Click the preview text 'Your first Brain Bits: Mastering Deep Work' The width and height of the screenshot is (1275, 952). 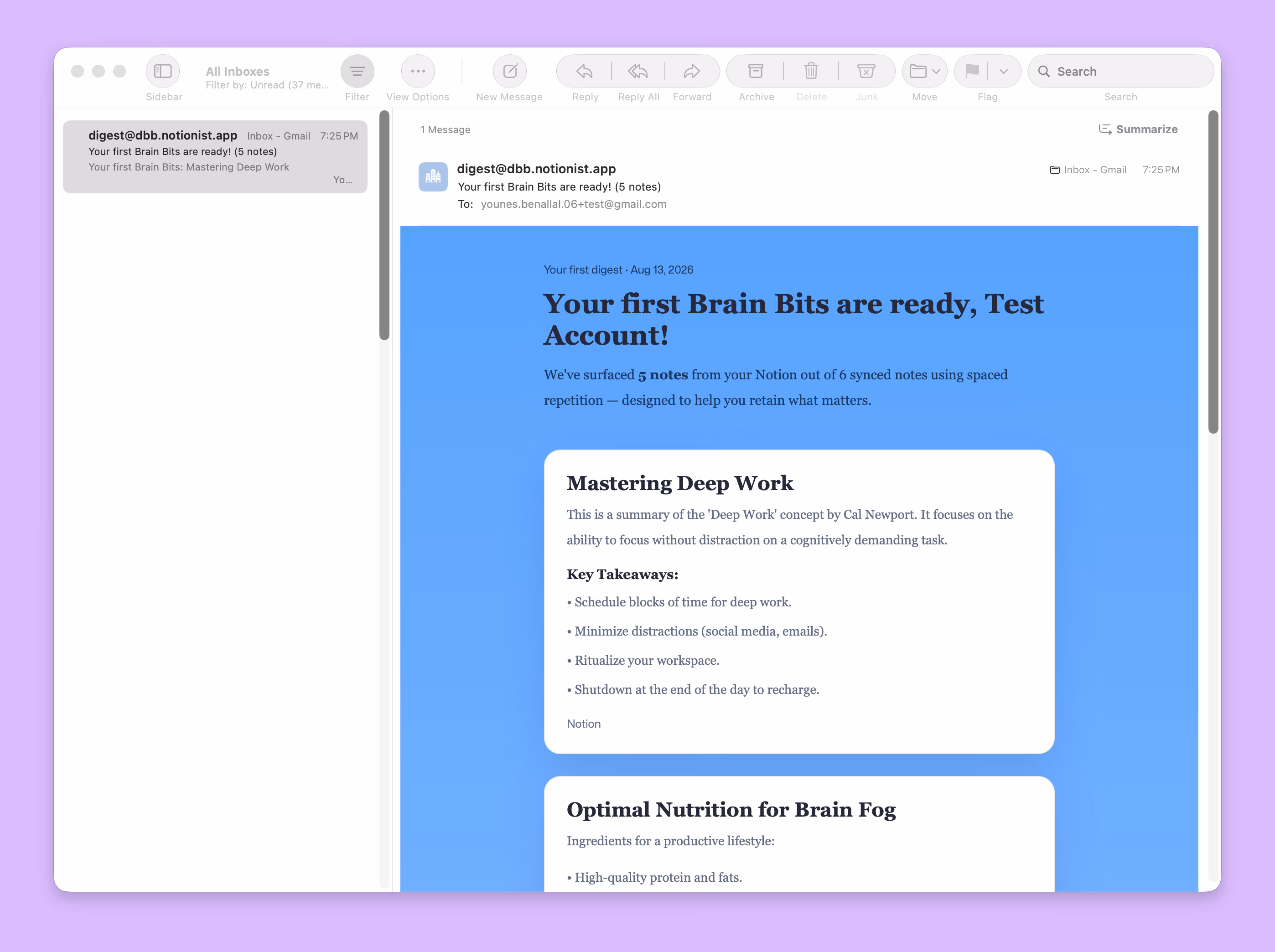pyautogui.click(x=188, y=167)
